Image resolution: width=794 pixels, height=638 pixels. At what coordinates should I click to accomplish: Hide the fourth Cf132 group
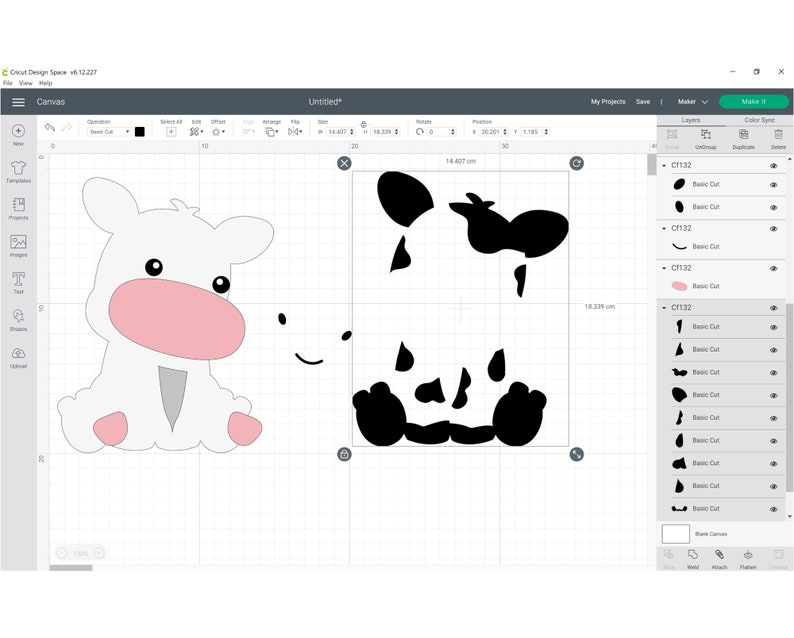(773, 308)
